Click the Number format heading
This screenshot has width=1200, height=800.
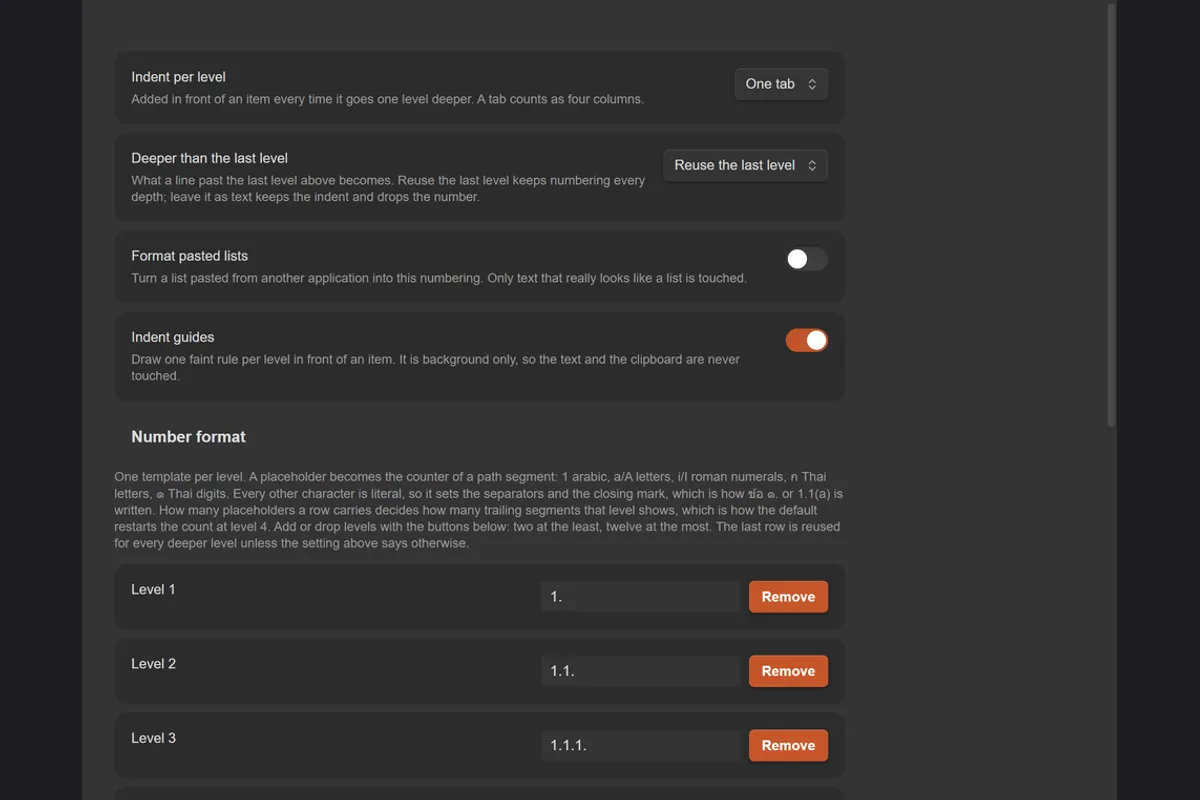tap(188, 437)
